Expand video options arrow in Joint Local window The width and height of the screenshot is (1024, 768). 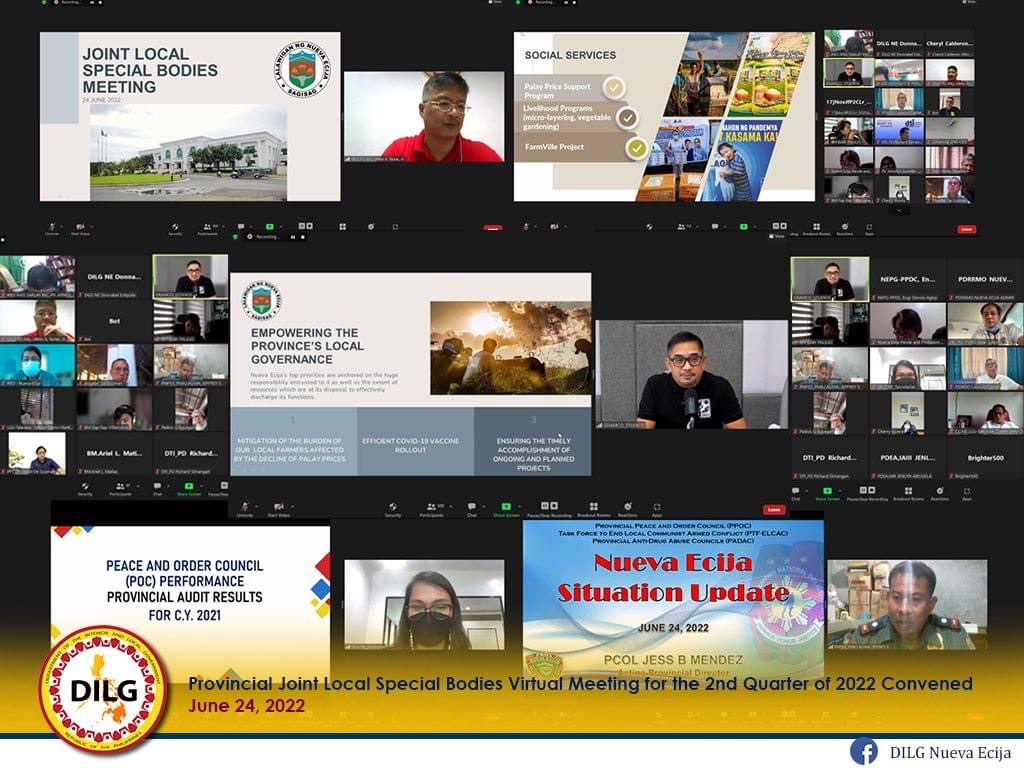point(91,227)
